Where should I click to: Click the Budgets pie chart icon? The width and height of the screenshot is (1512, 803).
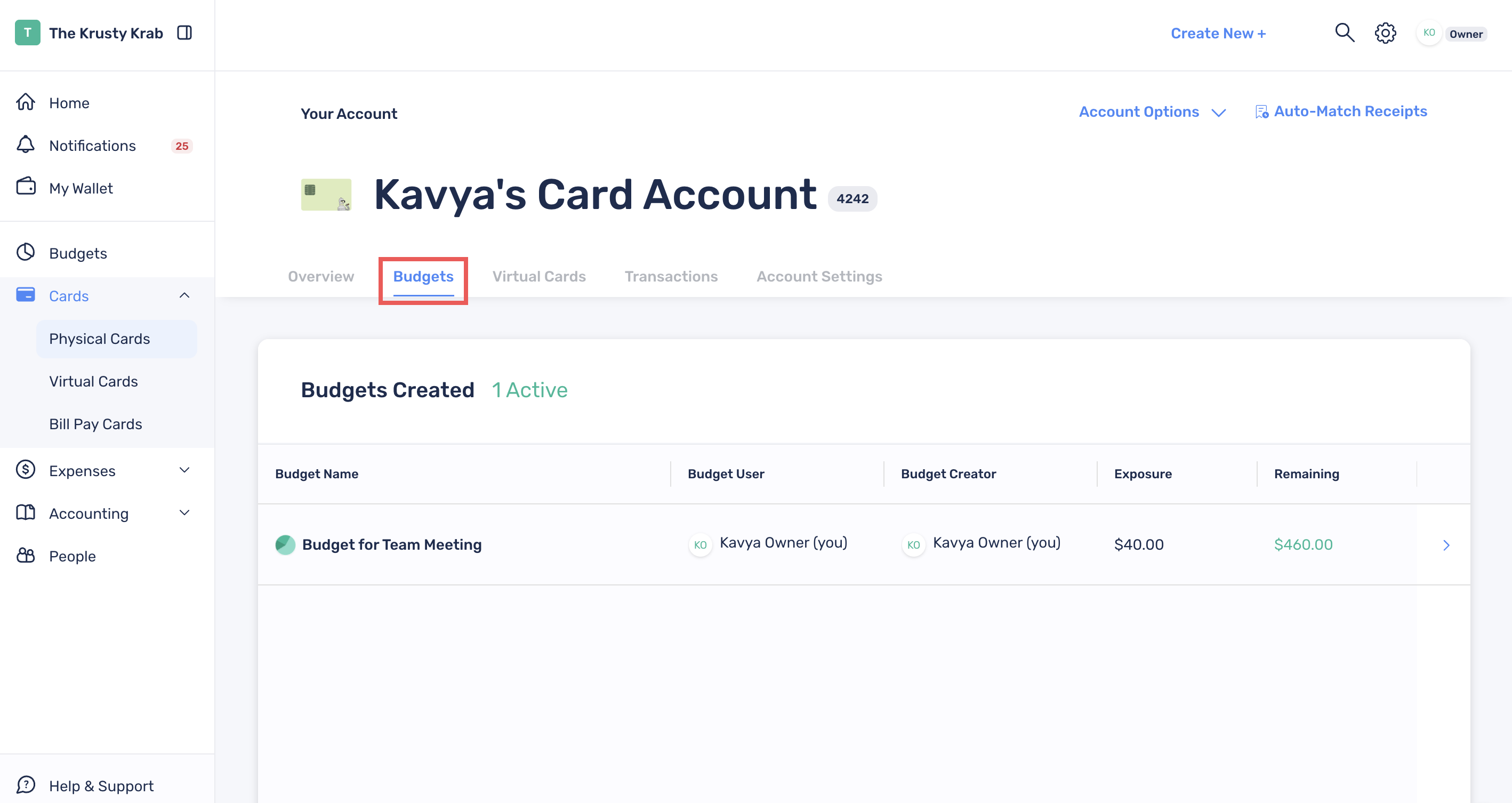(26, 252)
